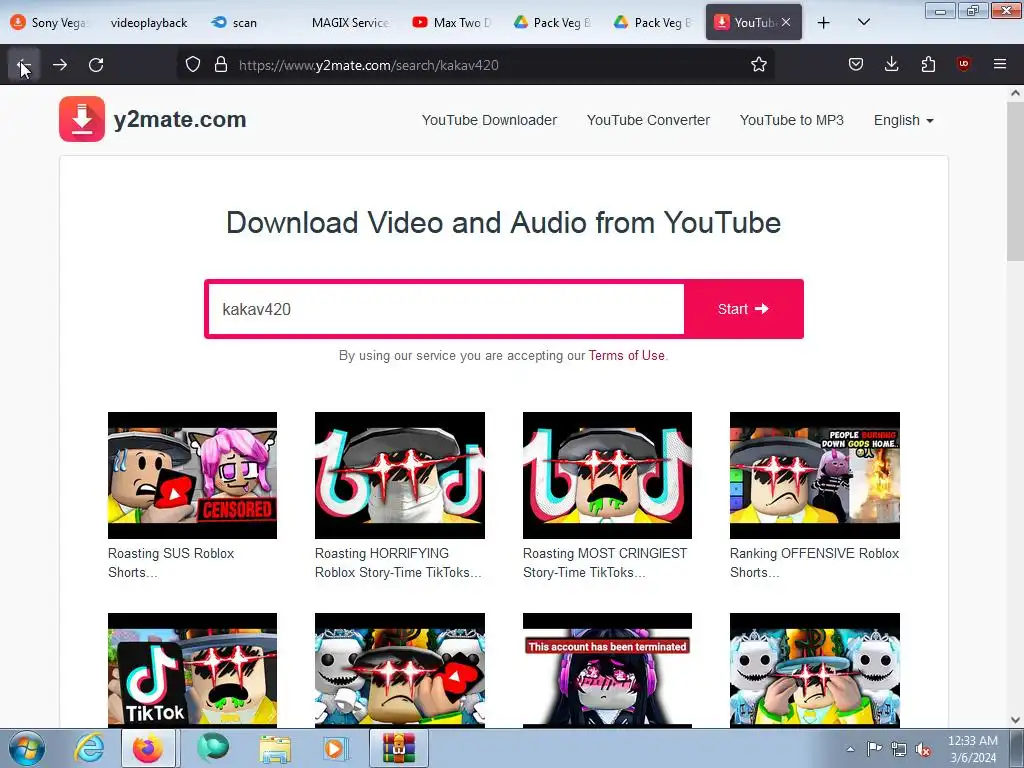Click the Roasting MOST CRINGIEST Story-Time title
1024x768 pixels.
tap(605, 563)
